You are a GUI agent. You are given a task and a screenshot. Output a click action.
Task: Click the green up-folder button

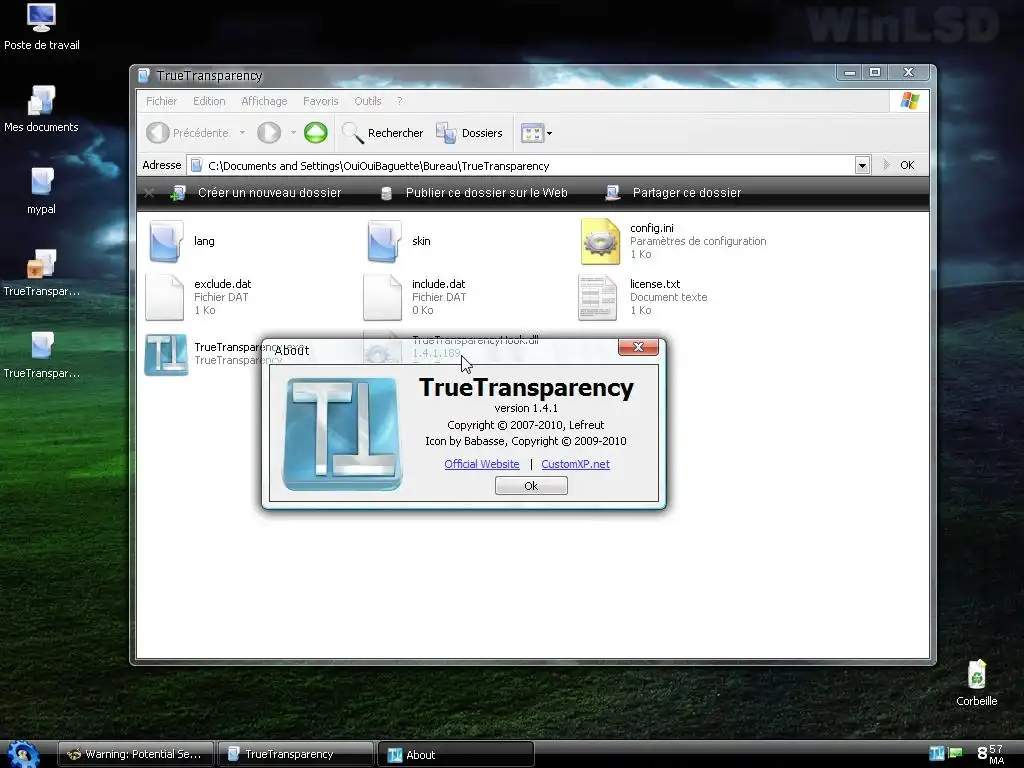[x=315, y=133]
